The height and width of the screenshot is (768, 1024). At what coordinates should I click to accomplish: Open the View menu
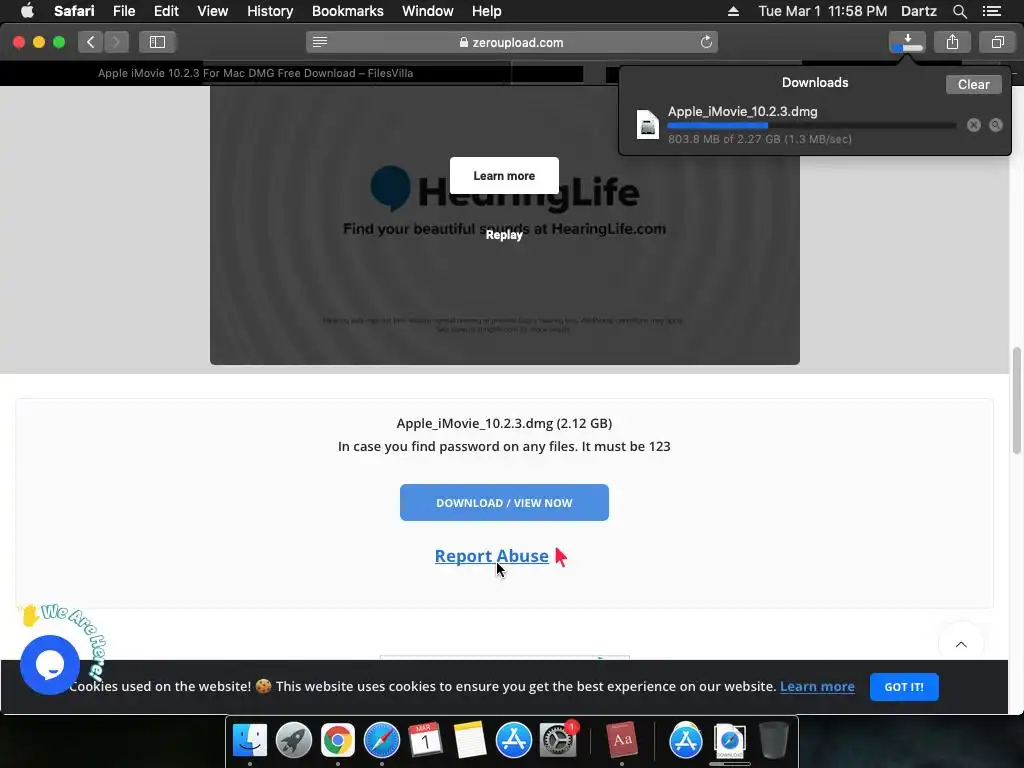pyautogui.click(x=212, y=11)
